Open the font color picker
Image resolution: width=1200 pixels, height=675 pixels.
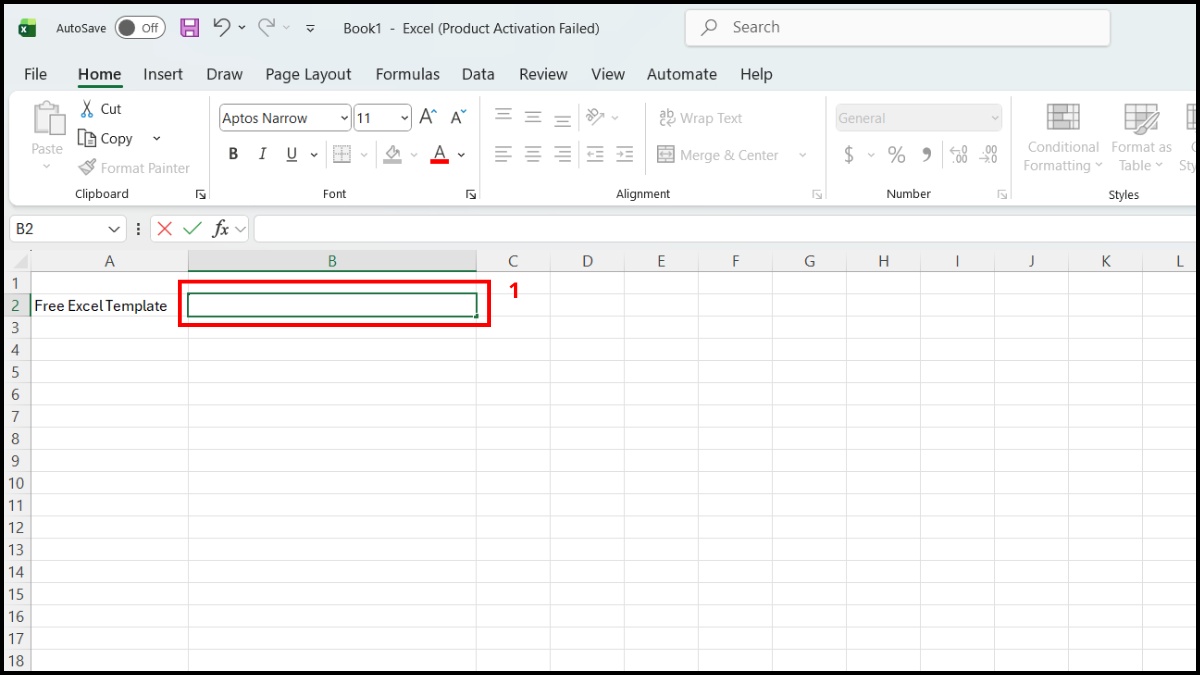(460, 155)
